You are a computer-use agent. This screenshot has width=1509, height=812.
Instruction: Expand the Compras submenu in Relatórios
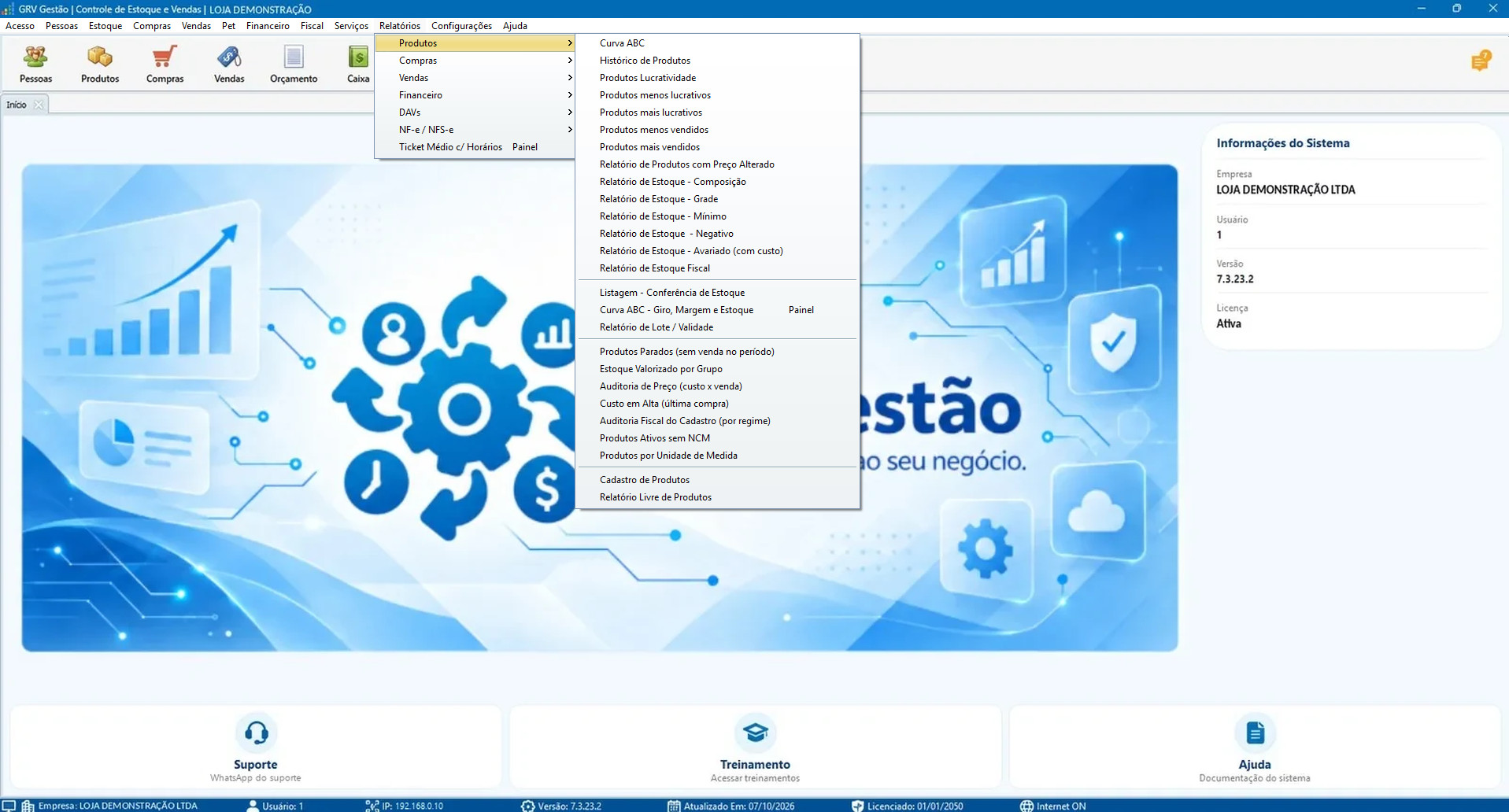(475, 61)
